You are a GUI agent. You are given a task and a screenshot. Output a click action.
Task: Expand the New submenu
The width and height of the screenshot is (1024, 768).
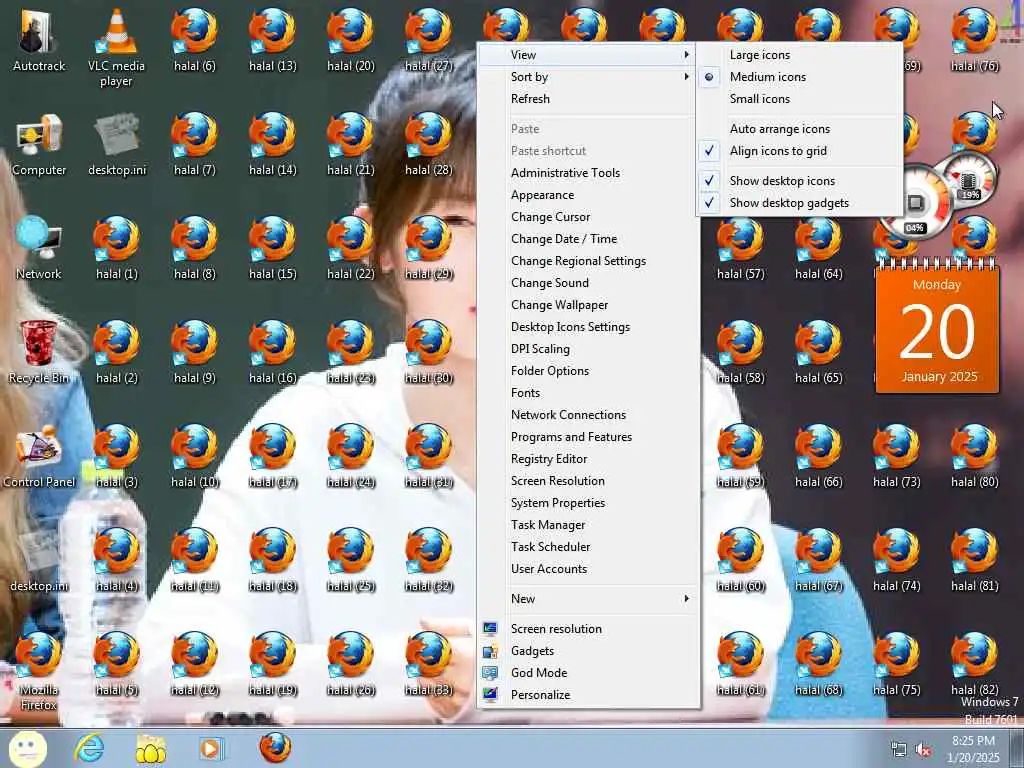pos(588,599)
